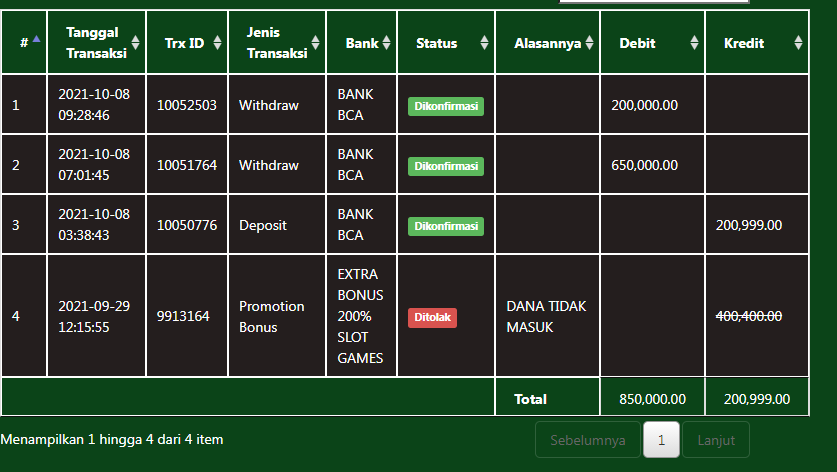Sort by row number column arrow
Image resolution: width=837 pixels, height=472 pixels.
tap(37, 40)
